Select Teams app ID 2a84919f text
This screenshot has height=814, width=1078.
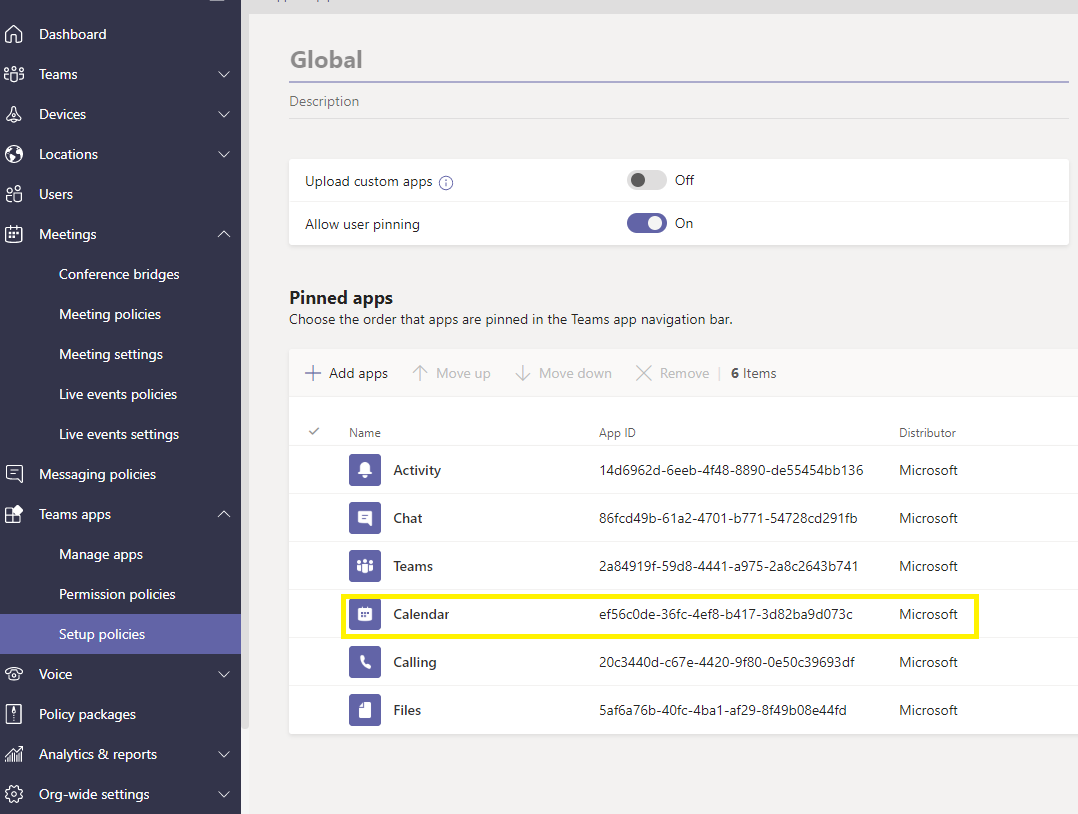coord(728,566)
